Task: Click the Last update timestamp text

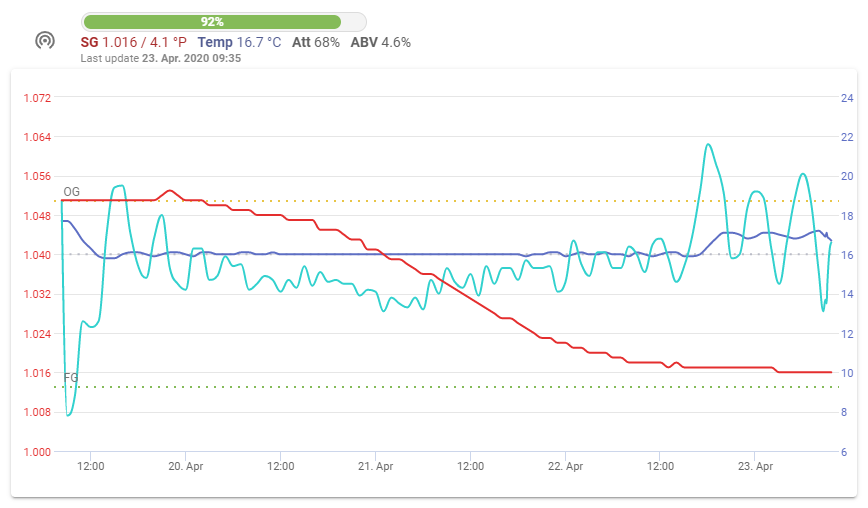Action: [160, 58]
